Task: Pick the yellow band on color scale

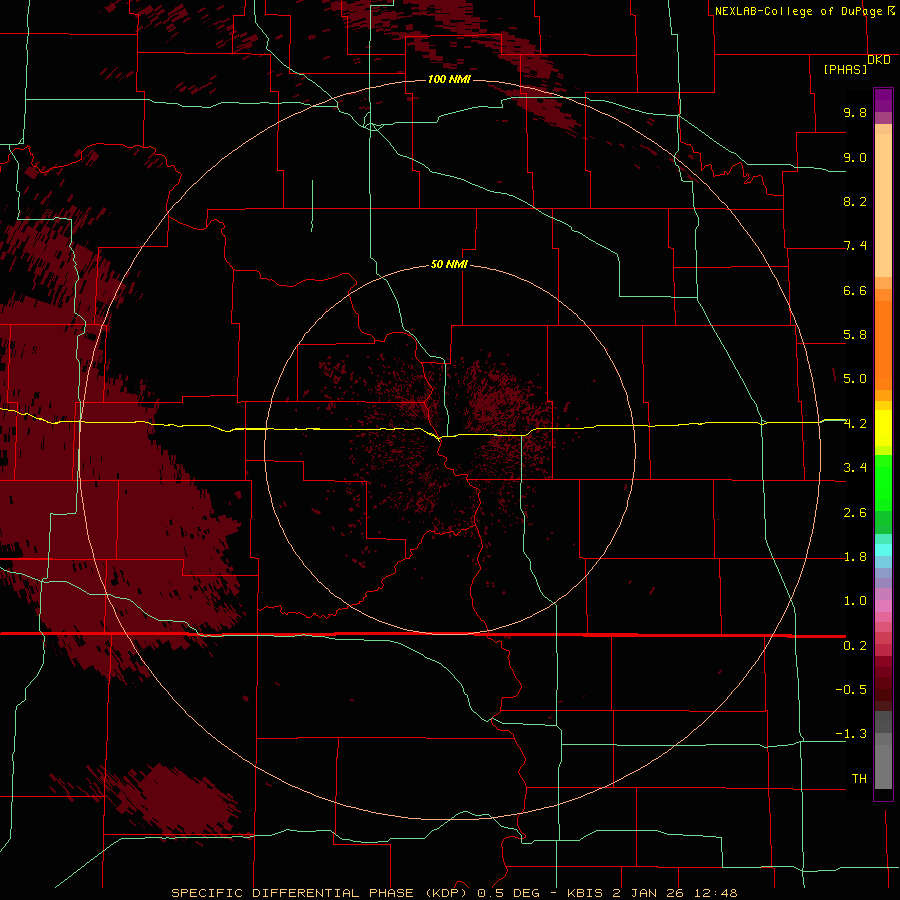Action: tap(883, 428)
